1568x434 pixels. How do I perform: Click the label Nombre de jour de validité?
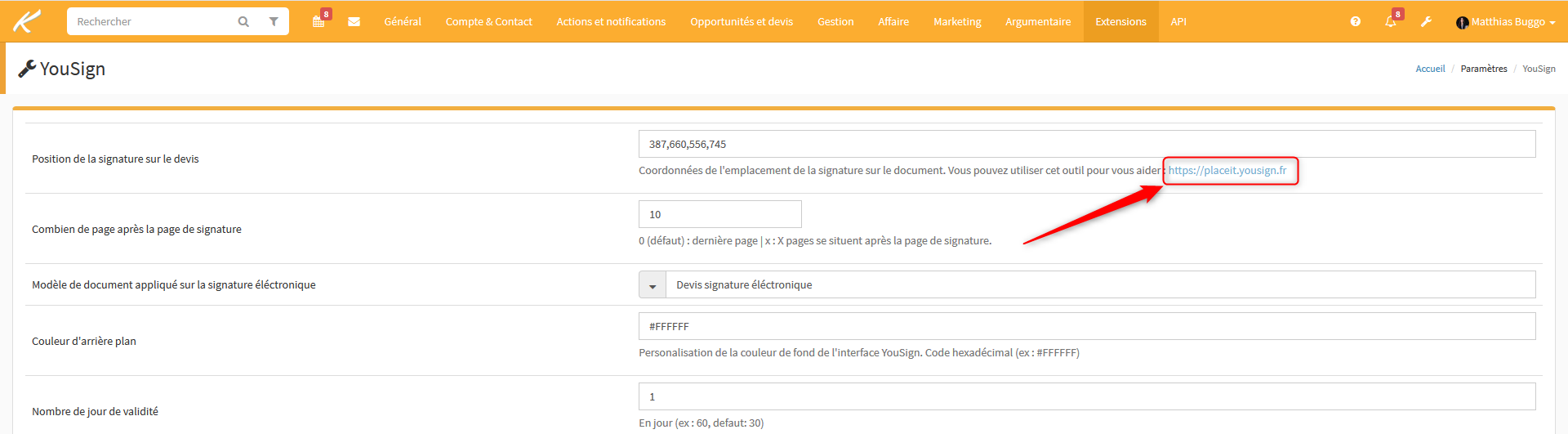(x=95, y=411)
